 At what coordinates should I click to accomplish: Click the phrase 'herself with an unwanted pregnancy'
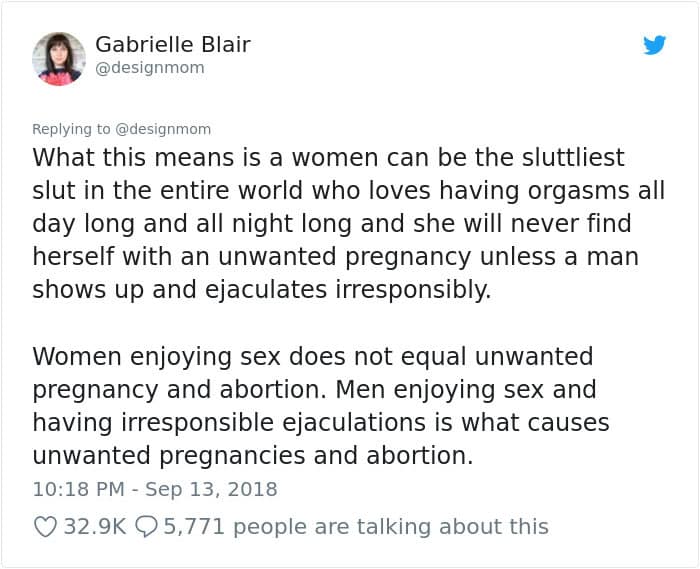[x=252, y=257]
